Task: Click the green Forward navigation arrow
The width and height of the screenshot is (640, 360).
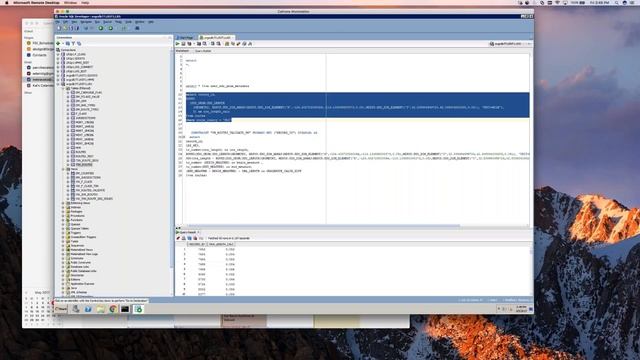Action: [111, 28]
